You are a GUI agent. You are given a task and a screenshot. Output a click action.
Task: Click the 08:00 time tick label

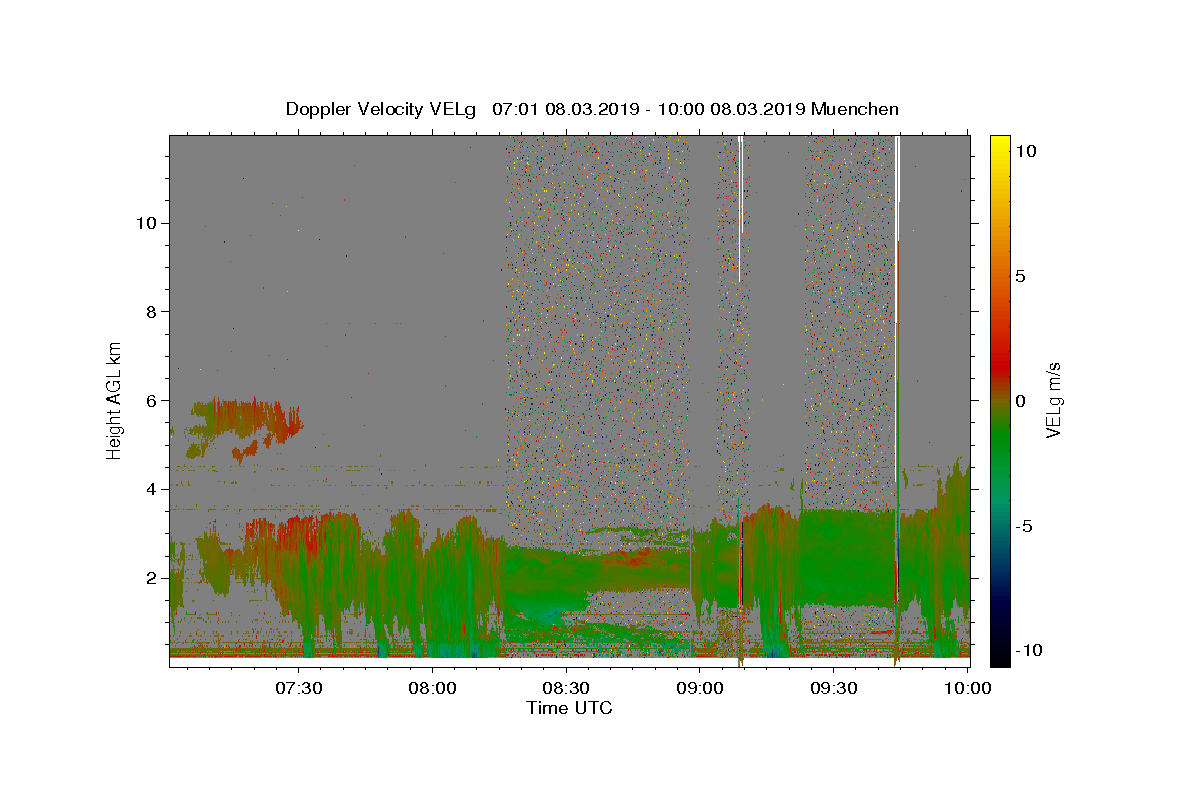[x=433, y=688]
